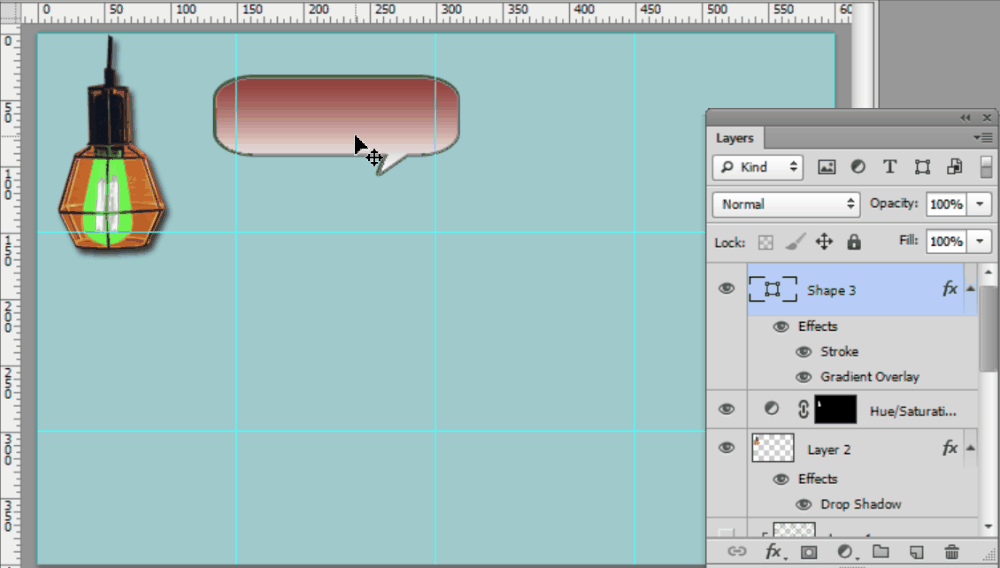Add a layer style via fx button
1000x568 pixels.
coord(774,551)
